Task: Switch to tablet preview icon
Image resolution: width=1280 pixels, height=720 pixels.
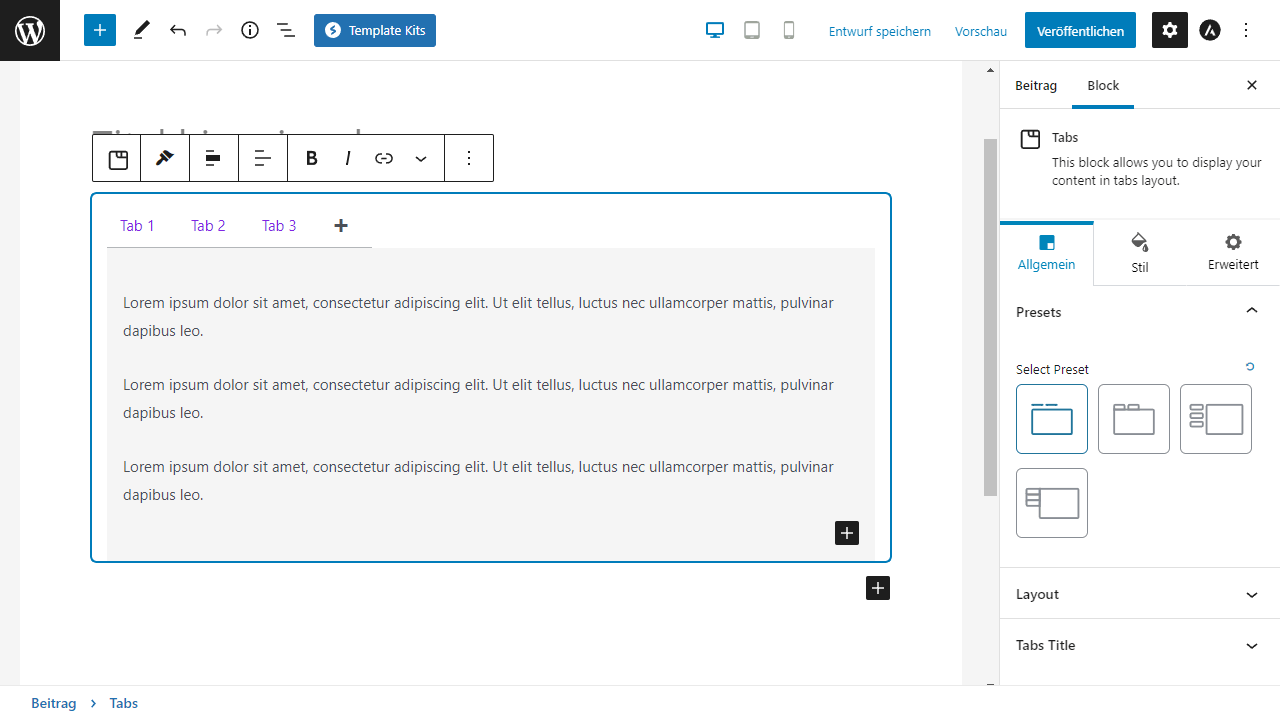Action: (752, 30)
